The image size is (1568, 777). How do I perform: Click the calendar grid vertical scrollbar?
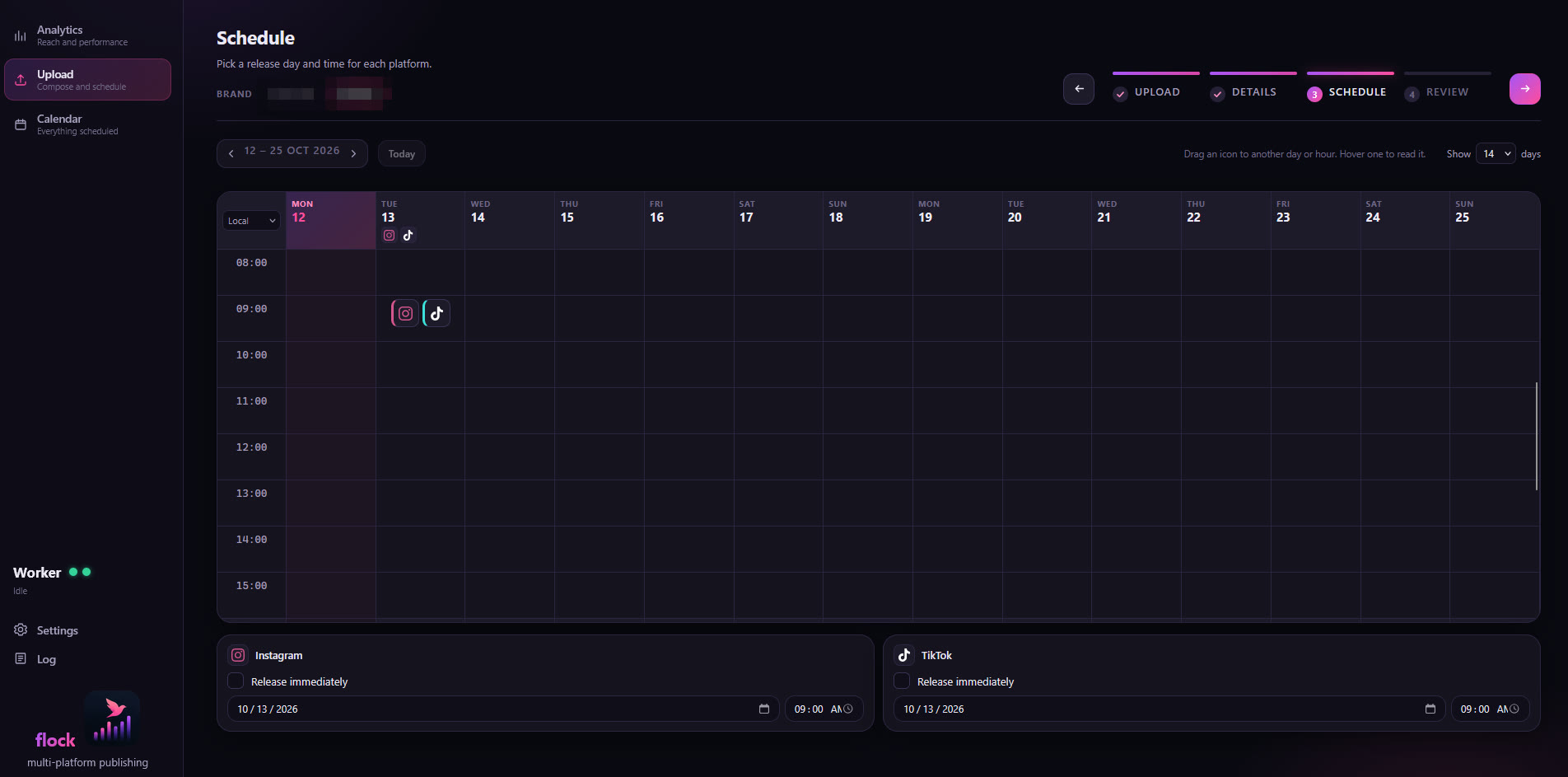[x=1537, y=436]
